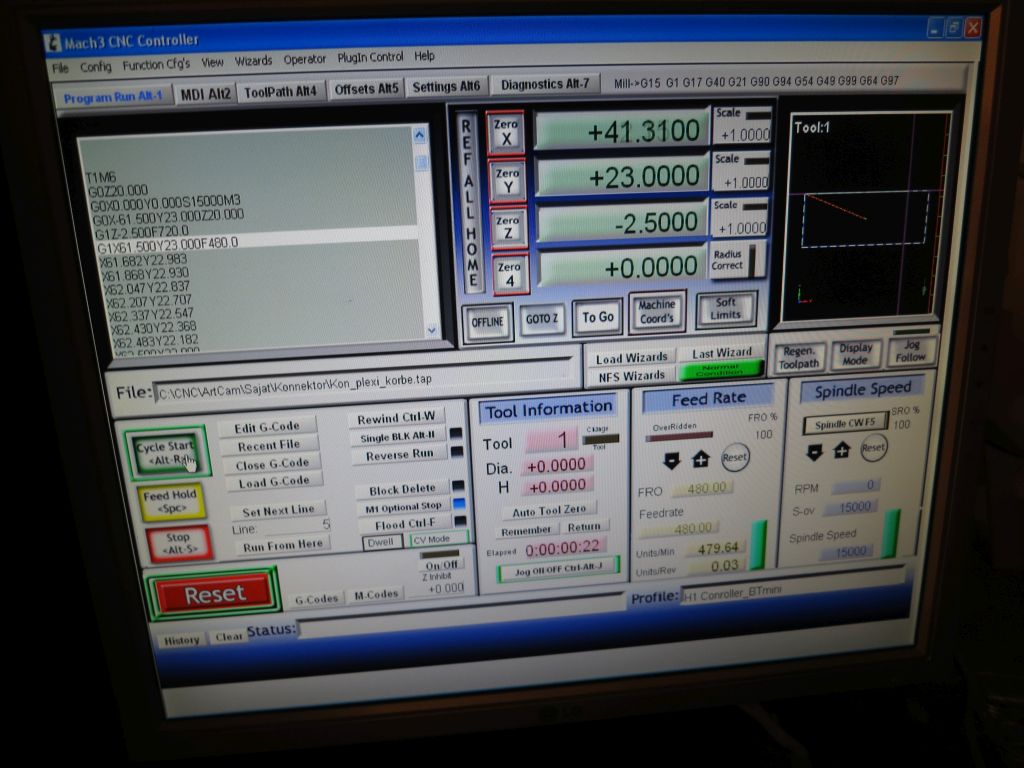Screen dimensions: 1024x768
Task: Click the Zero 4 axis button
Action: click(x=510, y=274)
